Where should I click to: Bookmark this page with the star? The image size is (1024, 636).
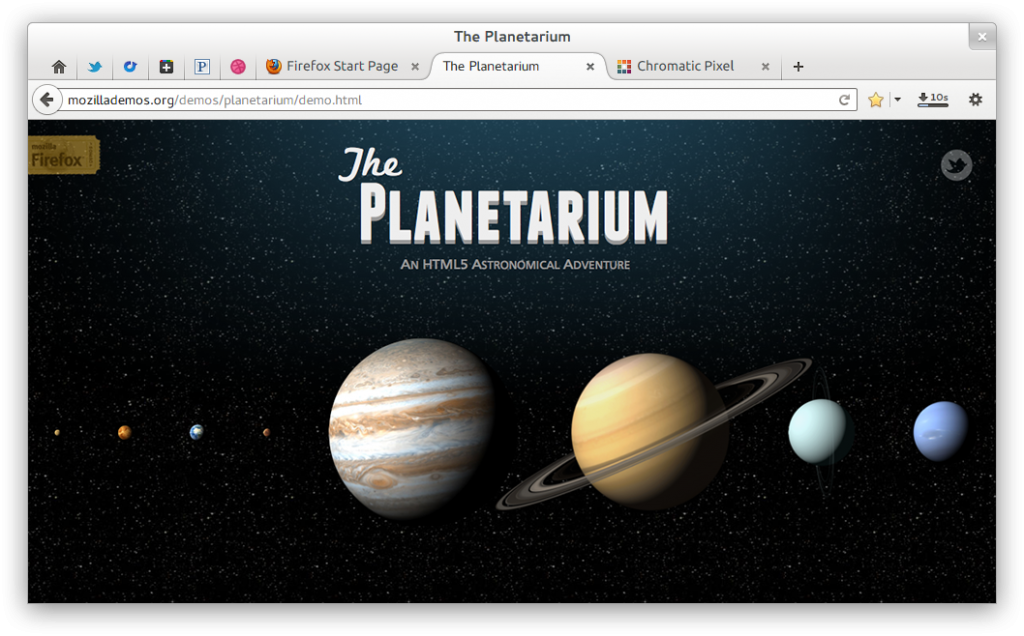[x=875, y=100]
